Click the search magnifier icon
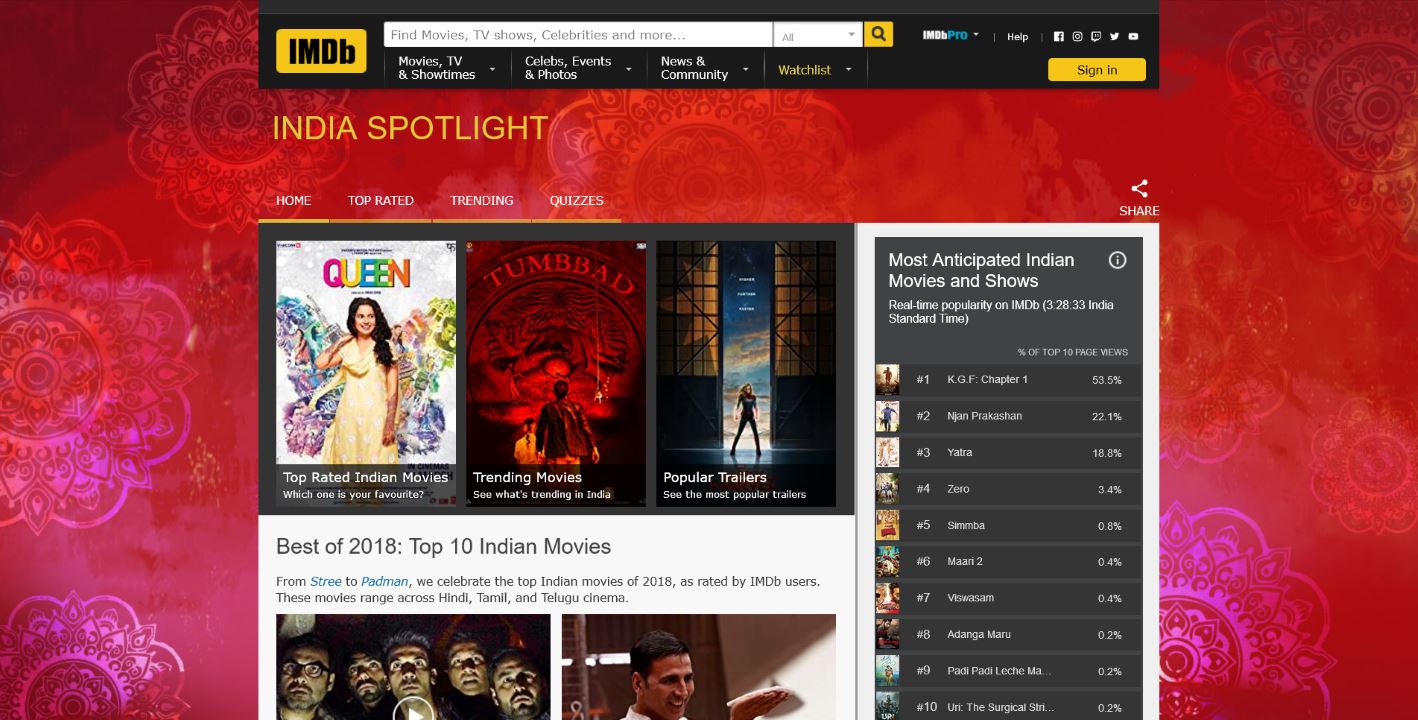Screen dimensions: 1418x720 (877, 33)
